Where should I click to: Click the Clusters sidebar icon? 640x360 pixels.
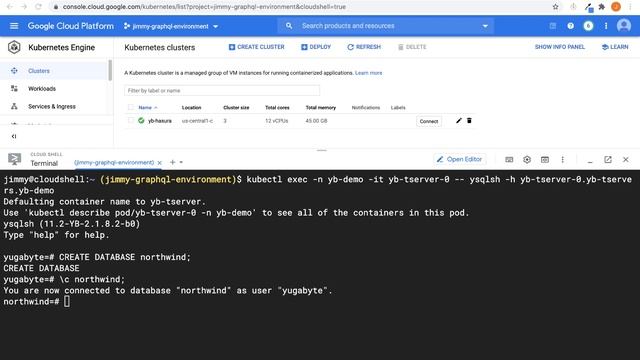14,71
